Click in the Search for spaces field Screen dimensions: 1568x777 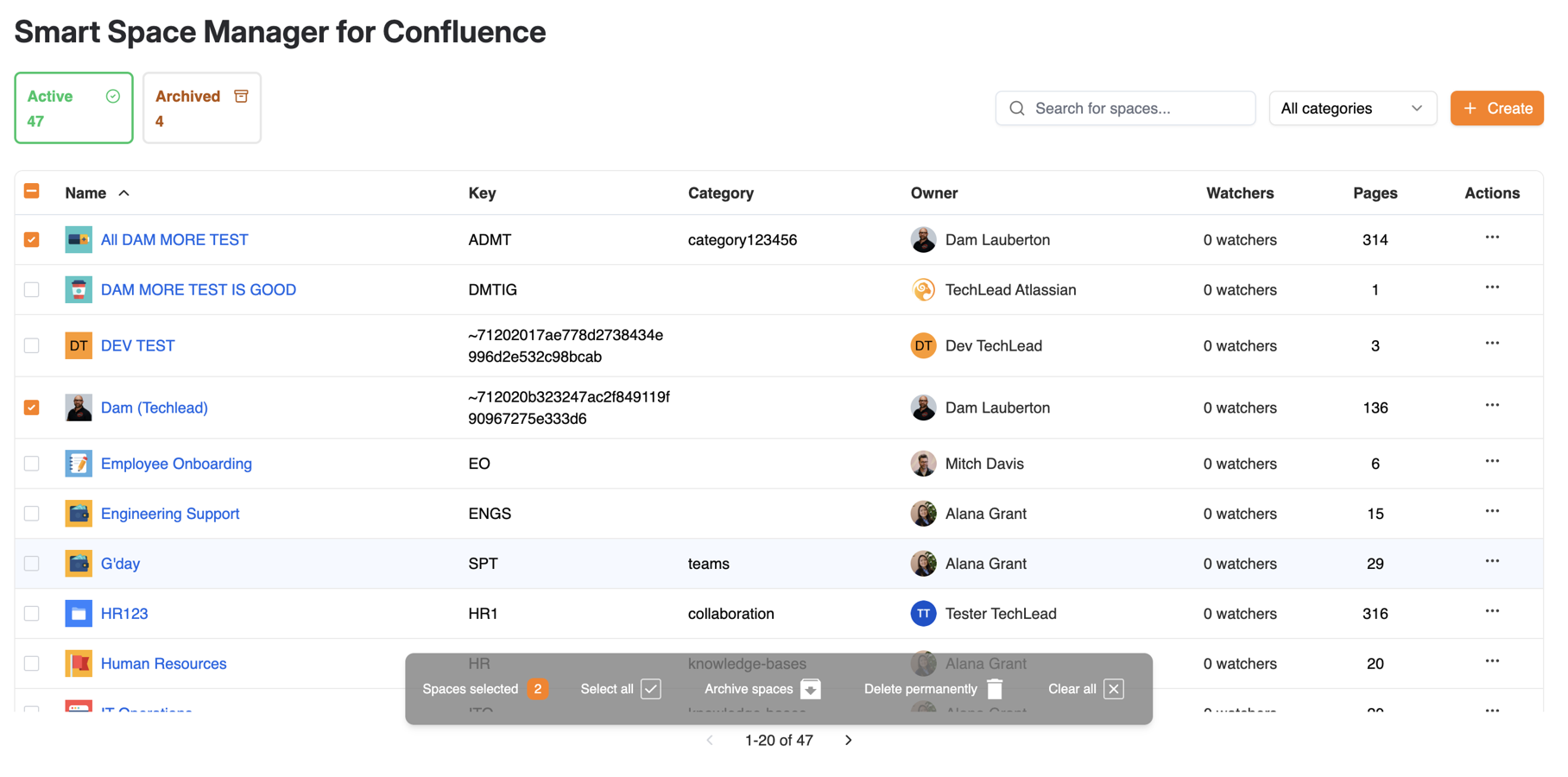click(1125, 109)
